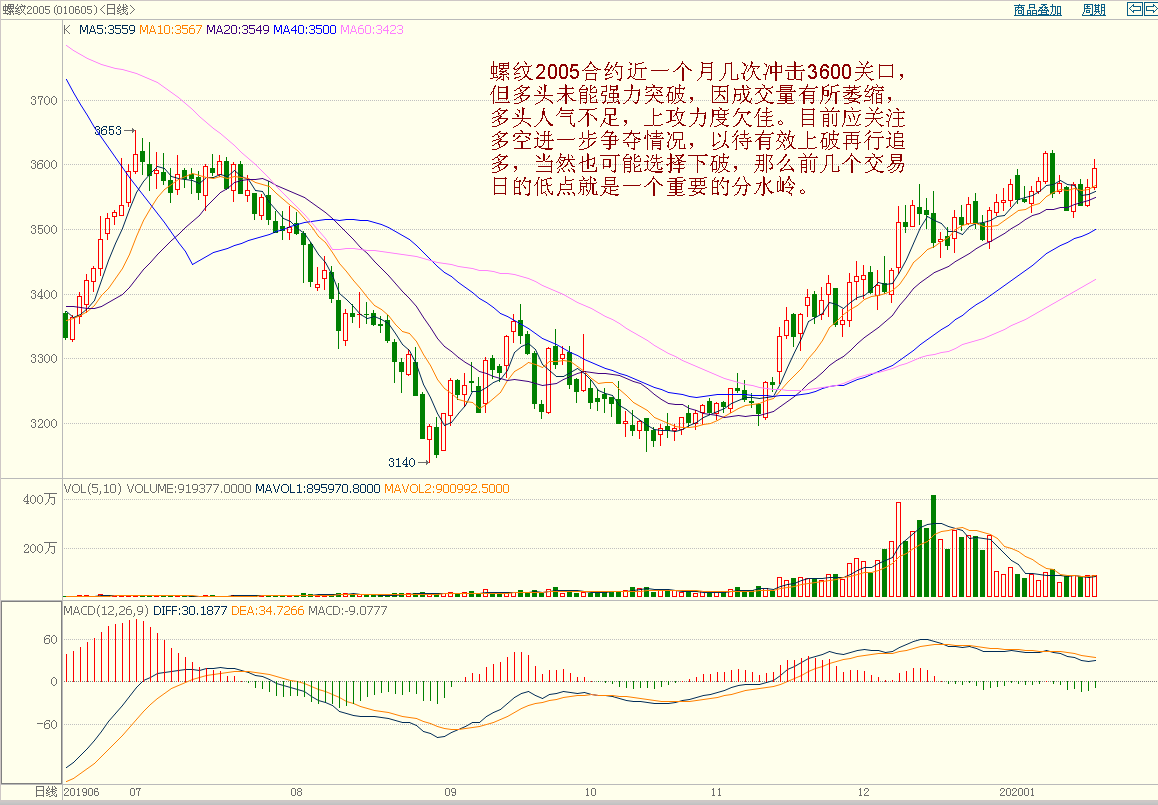Click the 200万 volume axis label
The image size is (1158, 805).
(x=40, y=548)
